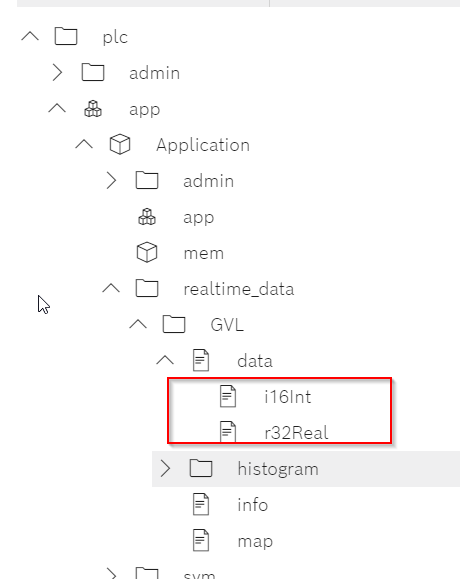Image resolution: width=460 pixels, height=579 pixels.
Task: Click the document icon beside info
Action: [201, 504]
